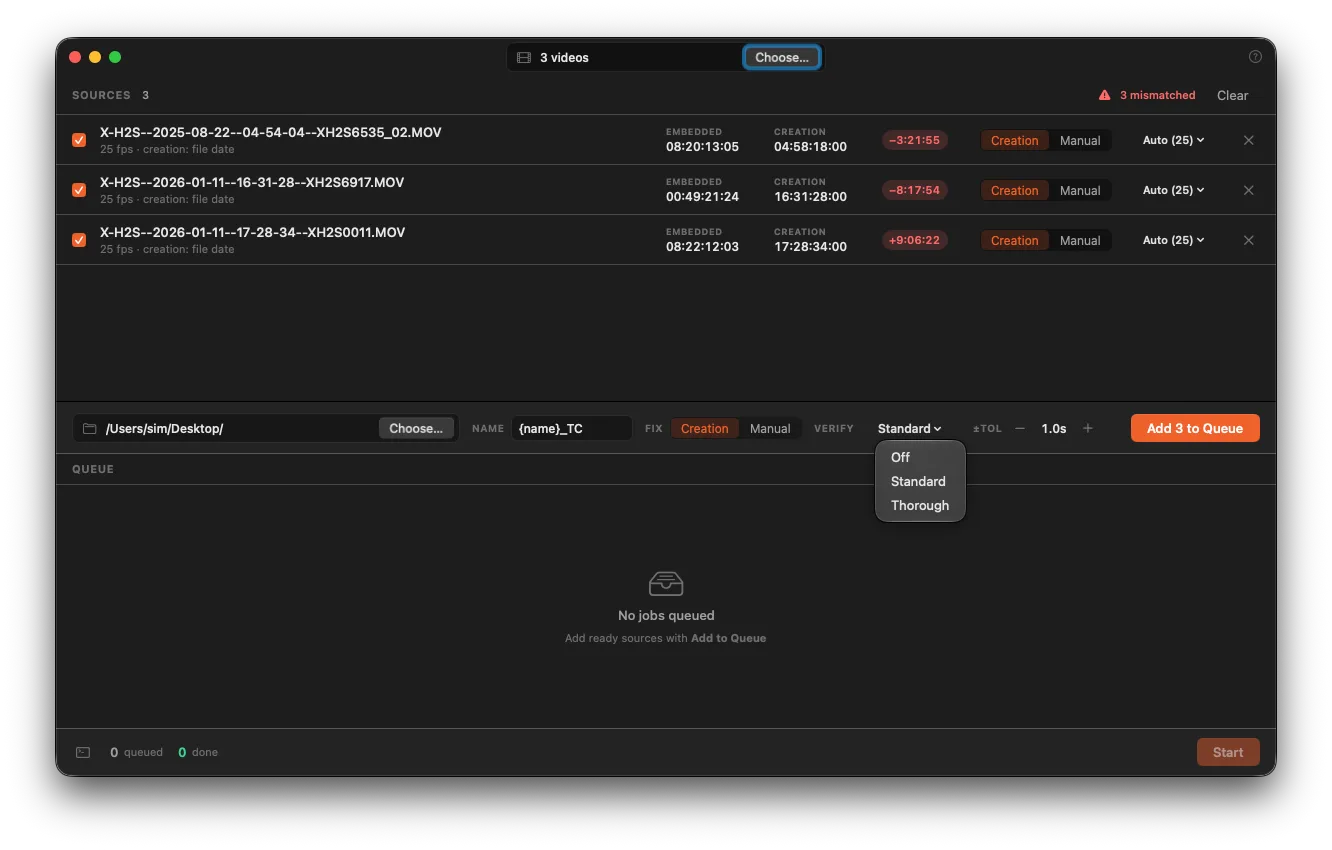This screenshot has width=1332, height=850.
Task: Choose Thorough in the verify menu
Action: pos(920,505)
